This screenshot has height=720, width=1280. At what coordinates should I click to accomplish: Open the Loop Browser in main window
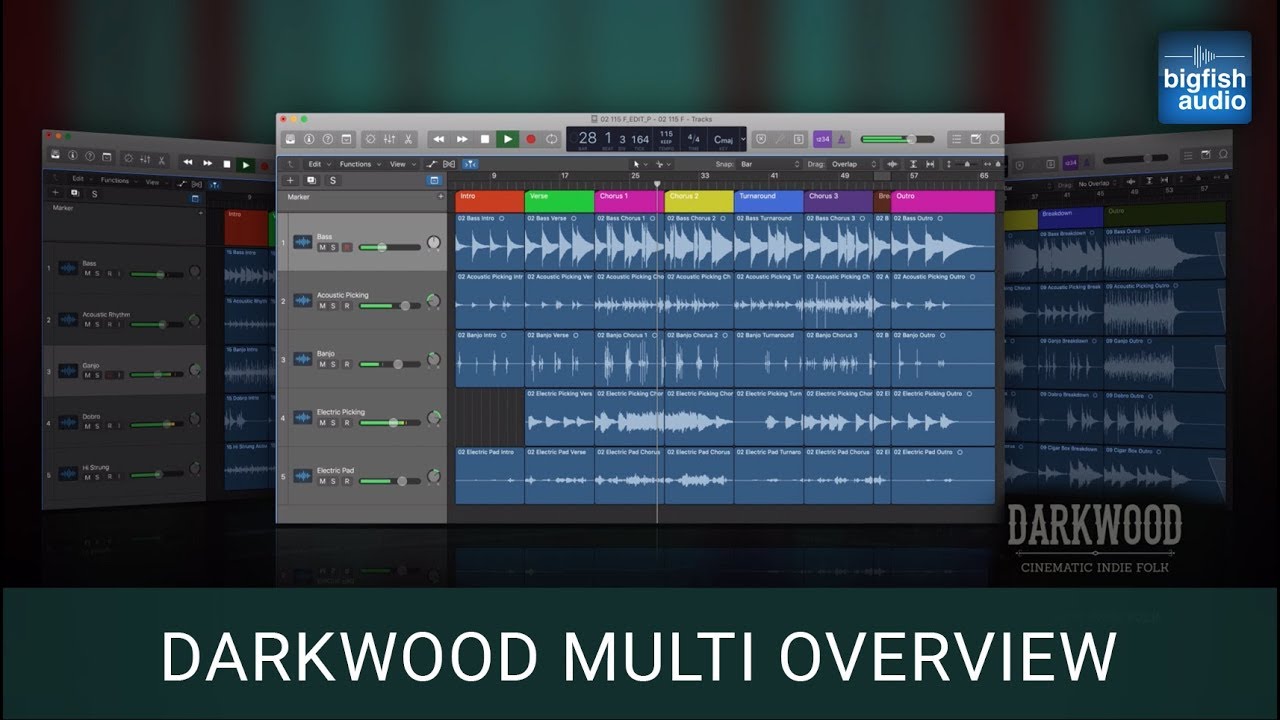point(994,139)
